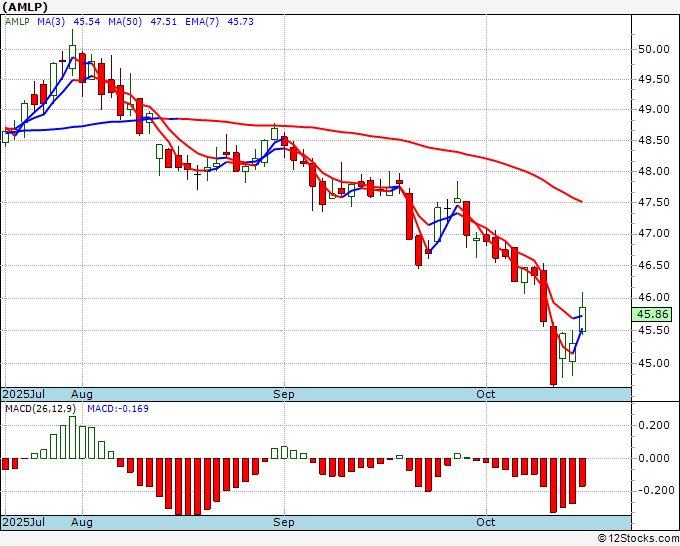Click the 0.200 MACD axis label
The width and height of the screenshot is (680, 546).
tap(654, 425)
